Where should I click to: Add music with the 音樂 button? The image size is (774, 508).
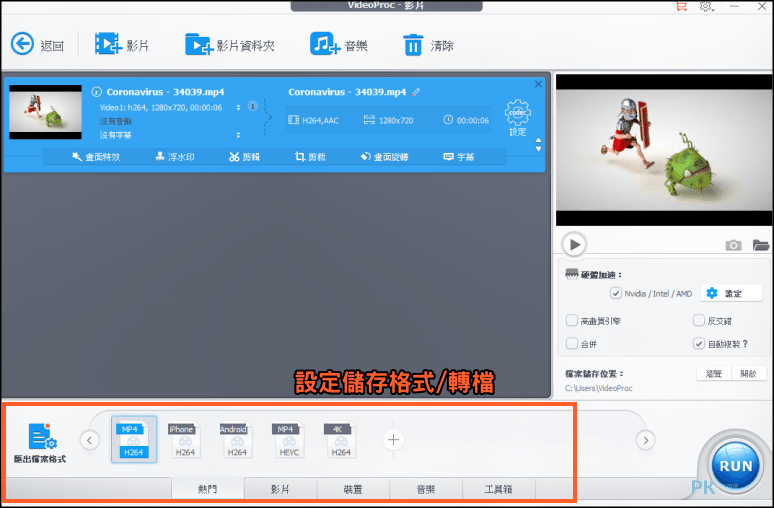(x=339, y=45)
